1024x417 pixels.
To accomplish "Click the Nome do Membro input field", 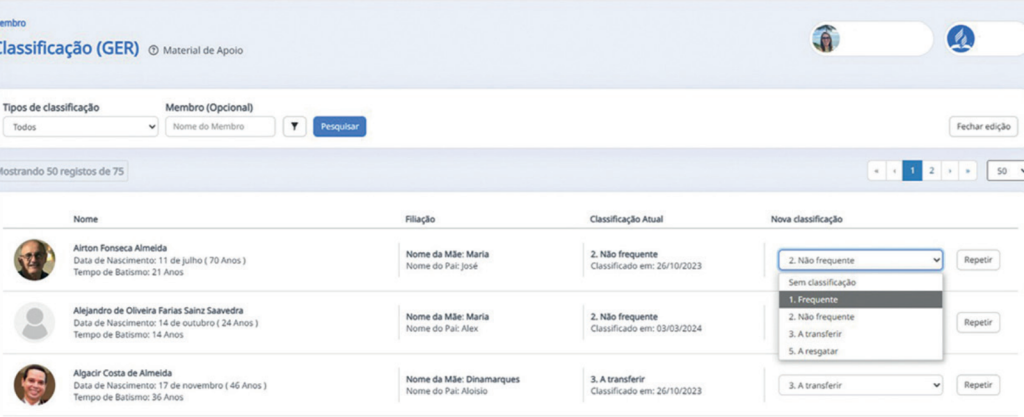I will point(220,127).
